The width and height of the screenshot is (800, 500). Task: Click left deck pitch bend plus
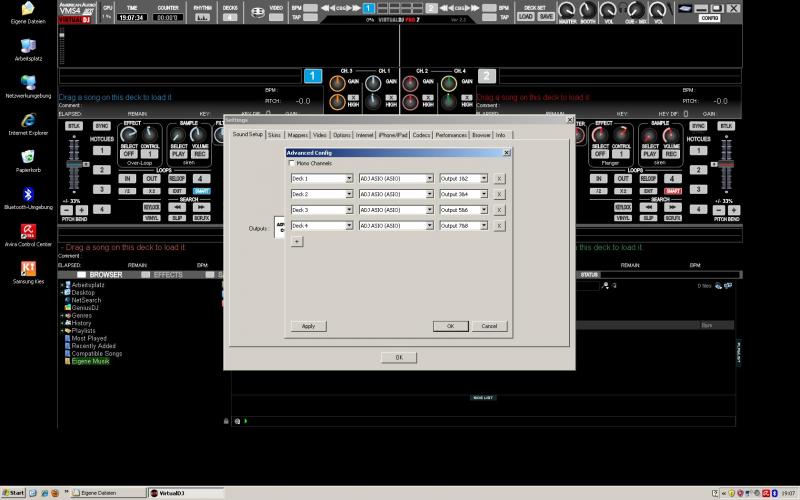82,210
